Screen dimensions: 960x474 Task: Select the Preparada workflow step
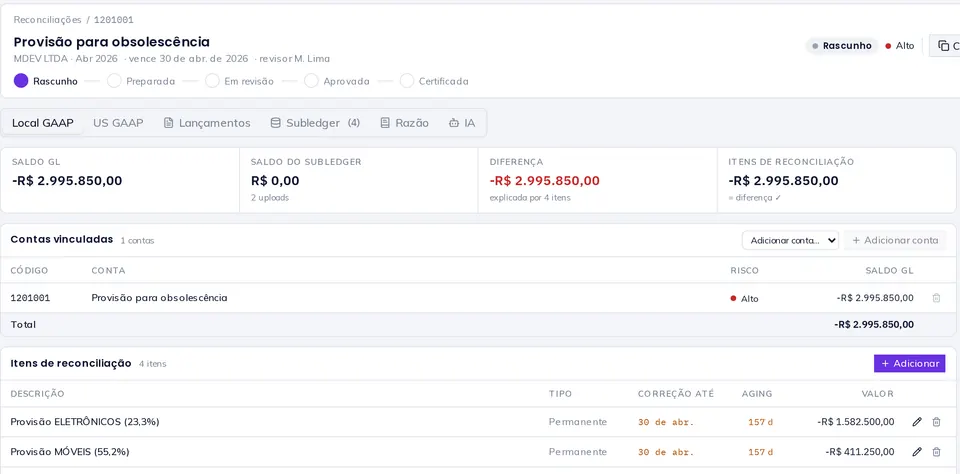pos(141,81)
